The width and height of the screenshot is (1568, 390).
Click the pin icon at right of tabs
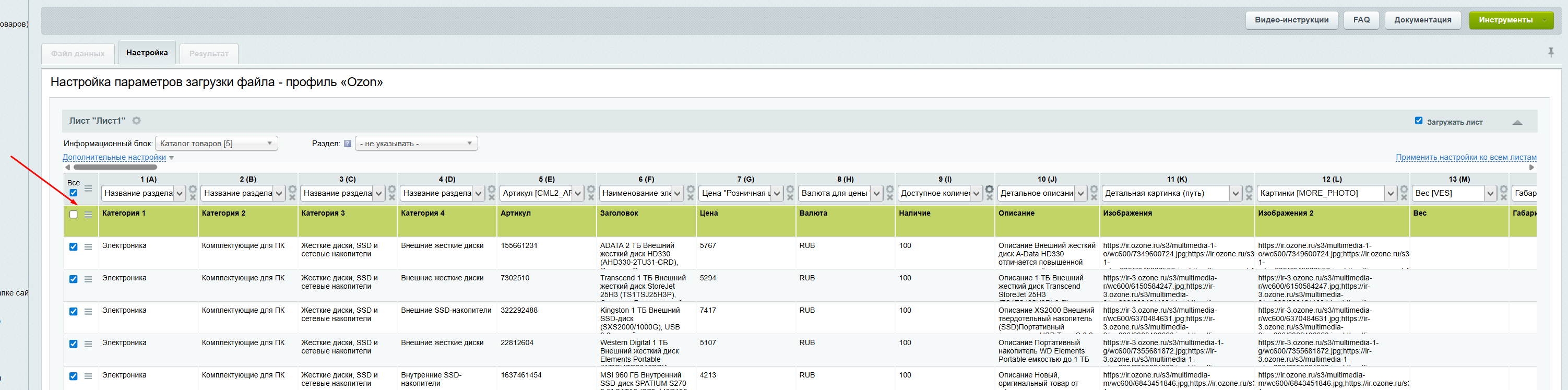(x=1551, y=53)
